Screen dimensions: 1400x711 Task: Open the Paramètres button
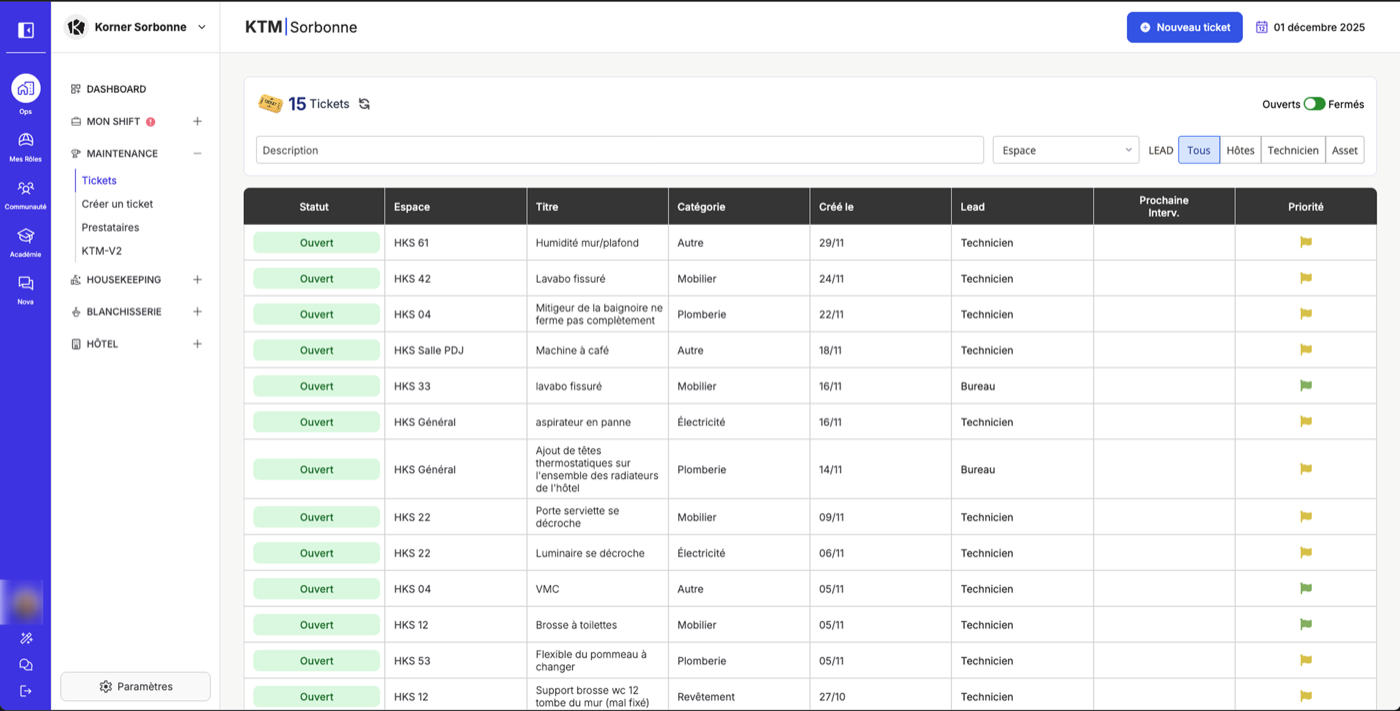point(136,687)
